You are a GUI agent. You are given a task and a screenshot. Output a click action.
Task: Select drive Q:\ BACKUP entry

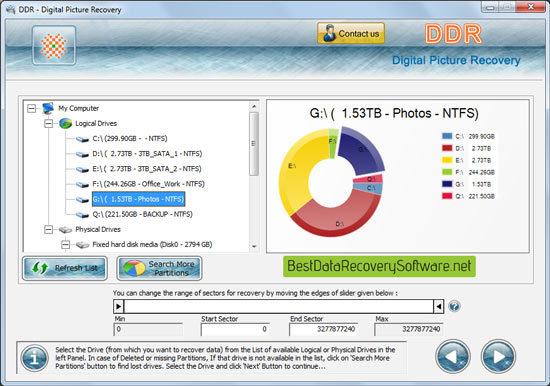(142, 214)
